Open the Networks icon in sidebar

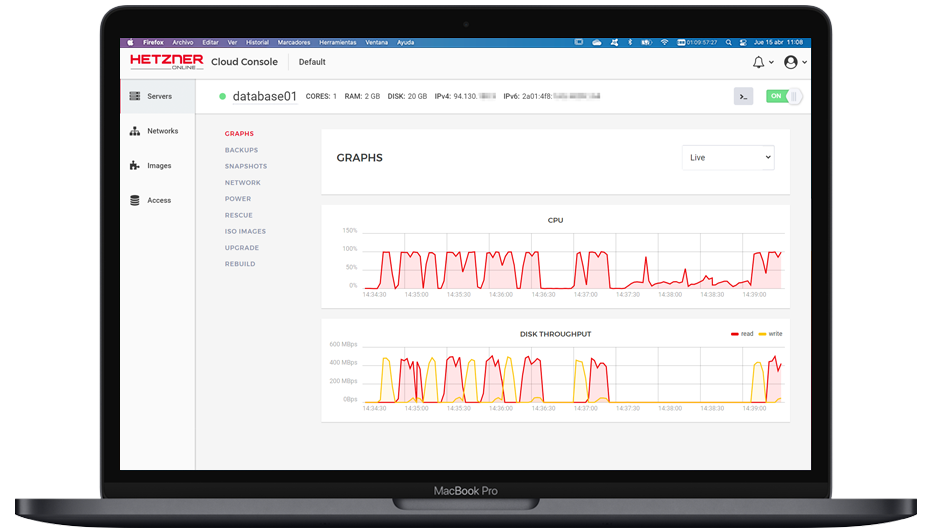(135, 131)
